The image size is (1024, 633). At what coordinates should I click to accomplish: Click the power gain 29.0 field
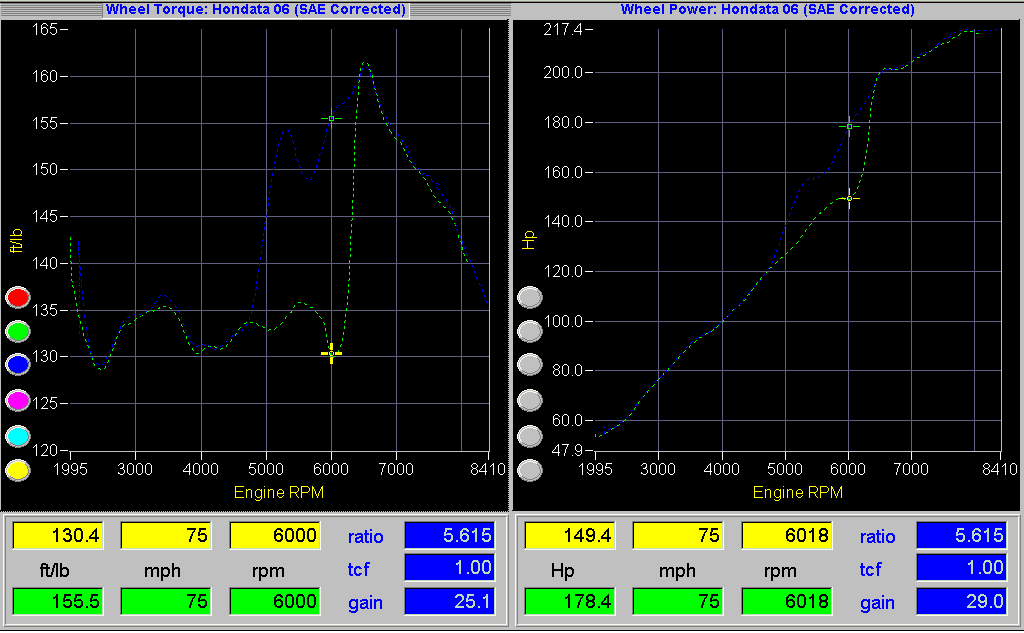(x=961, y=601)
